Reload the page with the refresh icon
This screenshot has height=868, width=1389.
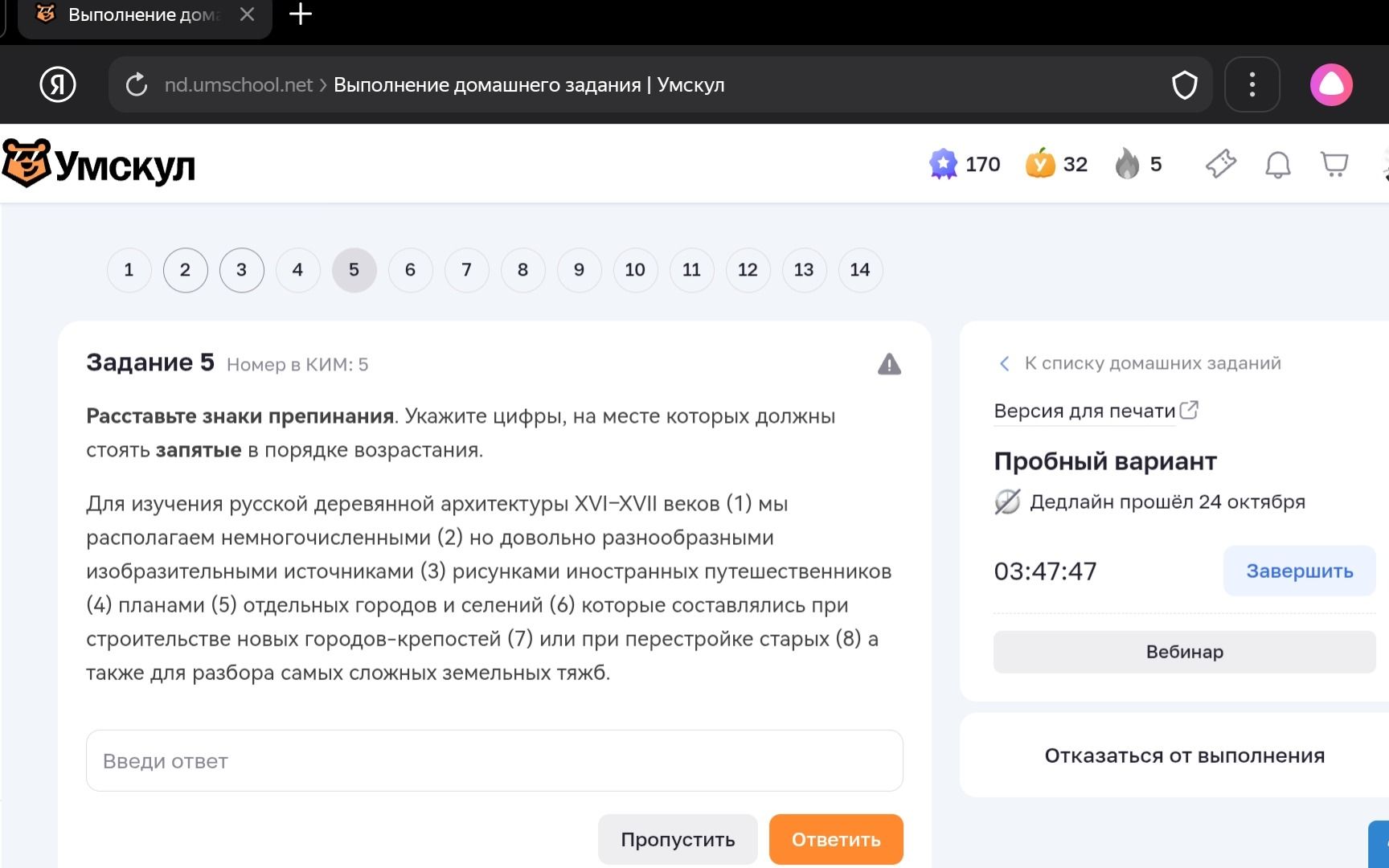137,84
